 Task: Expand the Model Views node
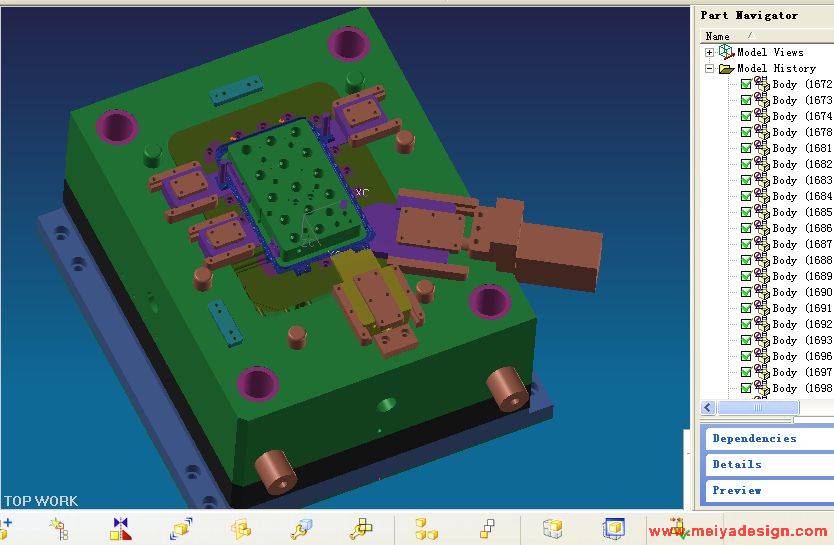pyautogui.click(x=710, y=52)
